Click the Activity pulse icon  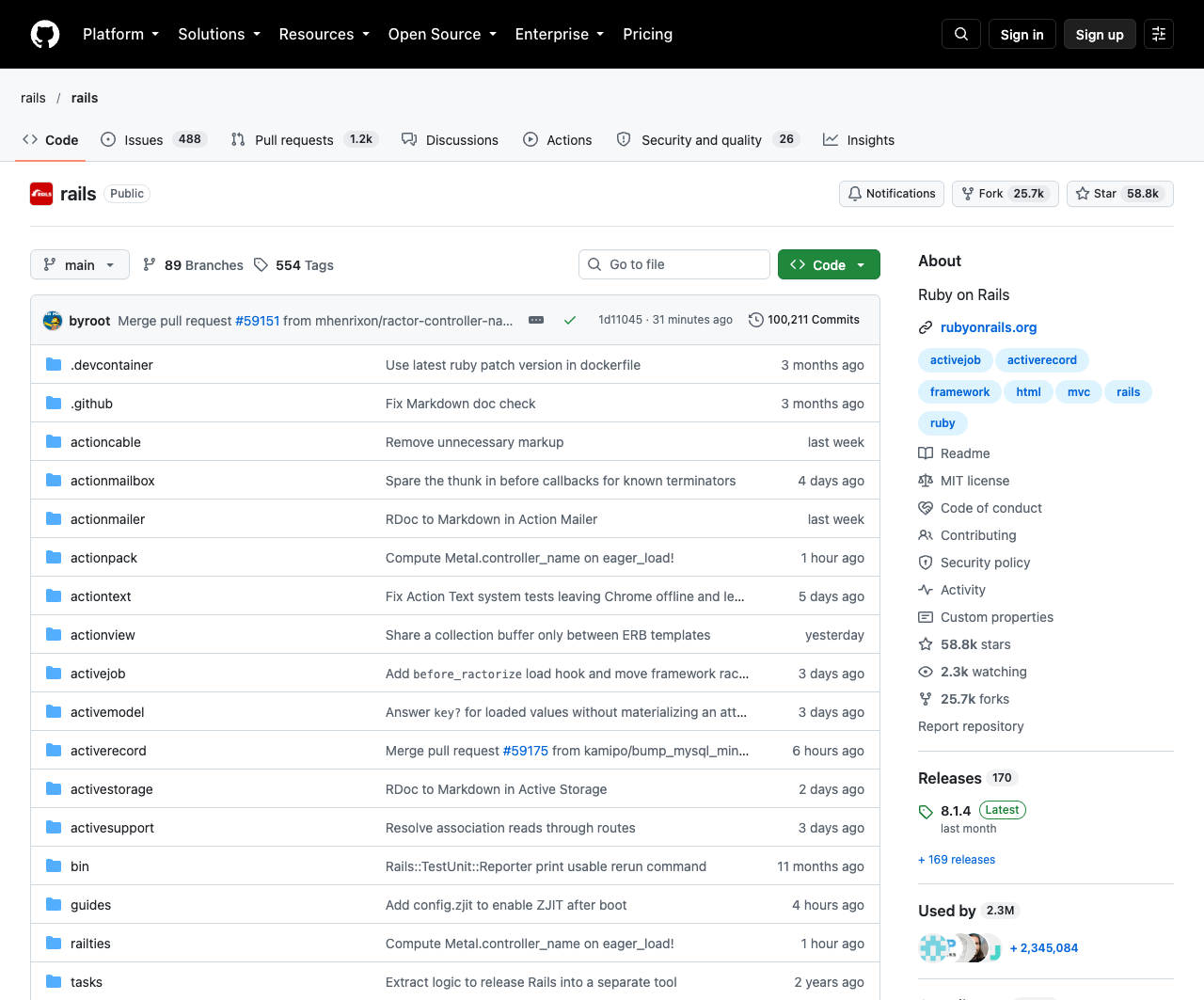926,590
